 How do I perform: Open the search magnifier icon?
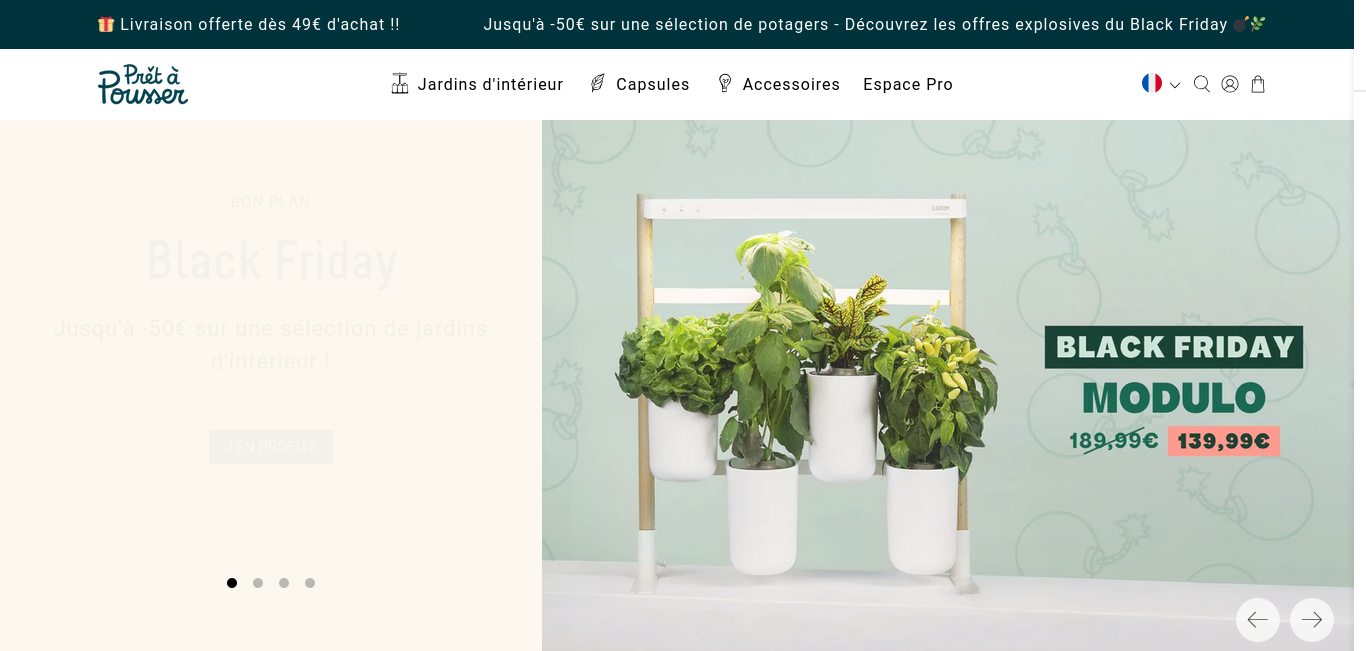[1202, 84]
